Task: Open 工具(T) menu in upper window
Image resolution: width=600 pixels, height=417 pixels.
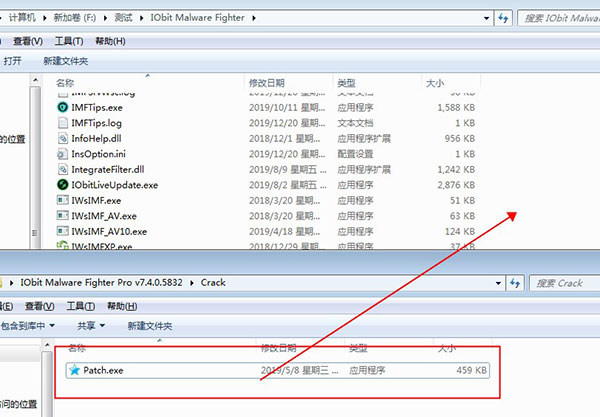Action: point(69,41)
